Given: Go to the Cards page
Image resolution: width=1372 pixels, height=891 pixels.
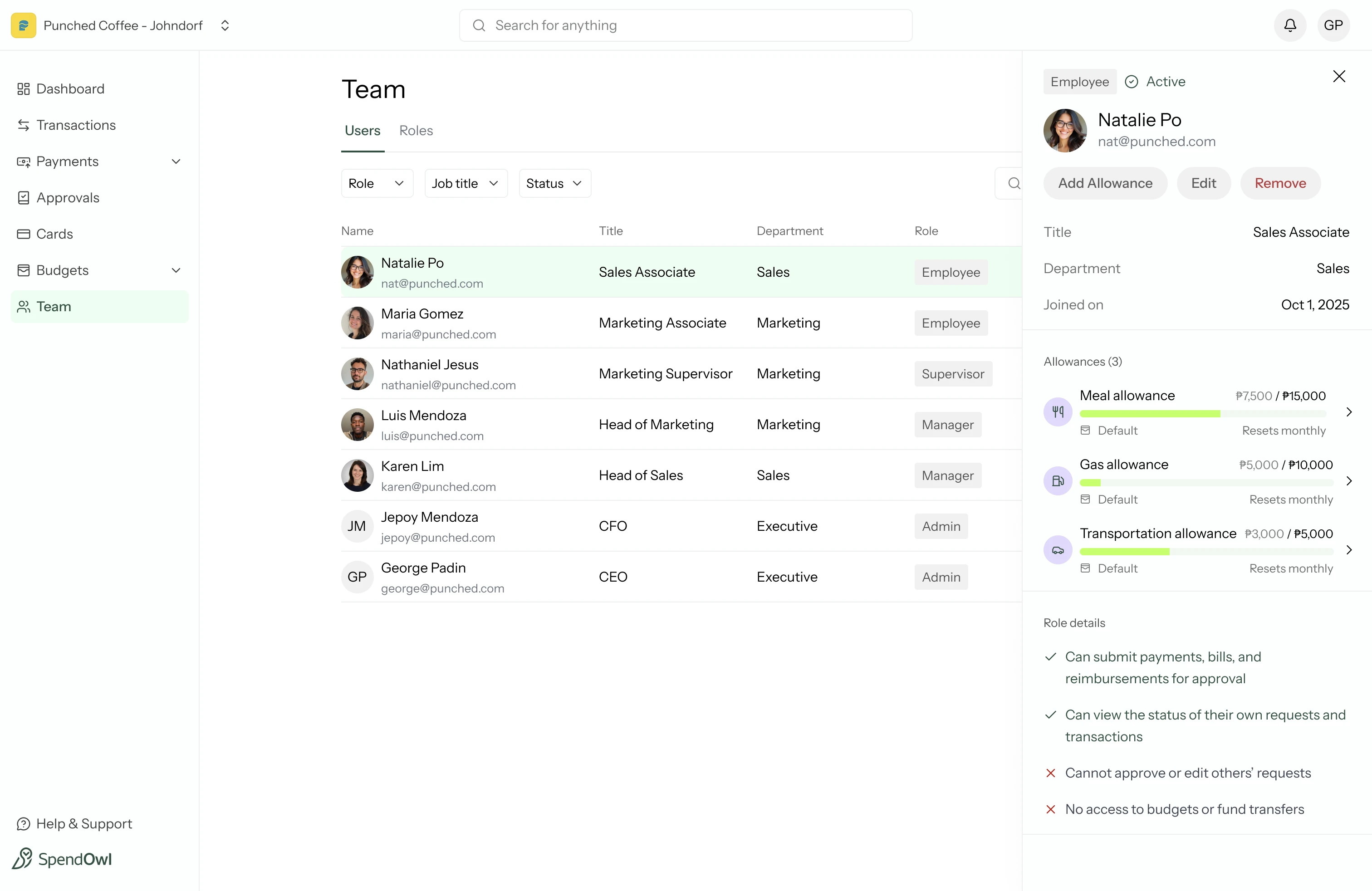Looking at the screenshot, I should (x=54, y=234).
